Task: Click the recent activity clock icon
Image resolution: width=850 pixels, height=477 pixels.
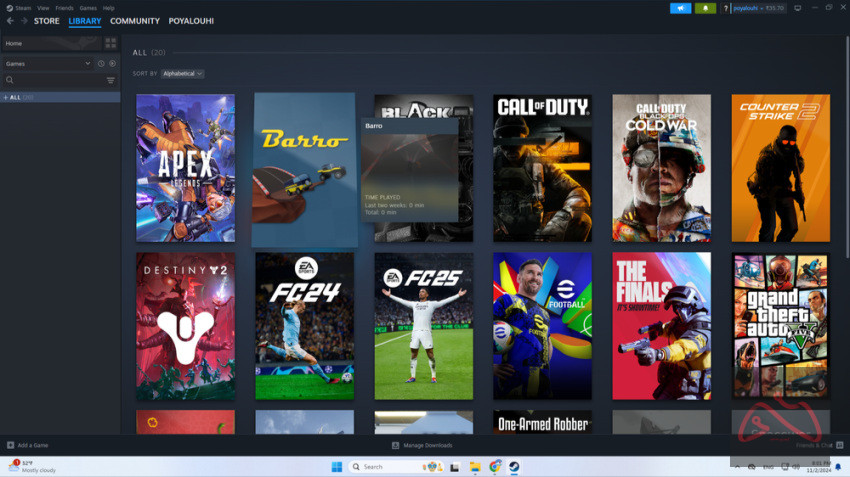Action: pos(101,63)
